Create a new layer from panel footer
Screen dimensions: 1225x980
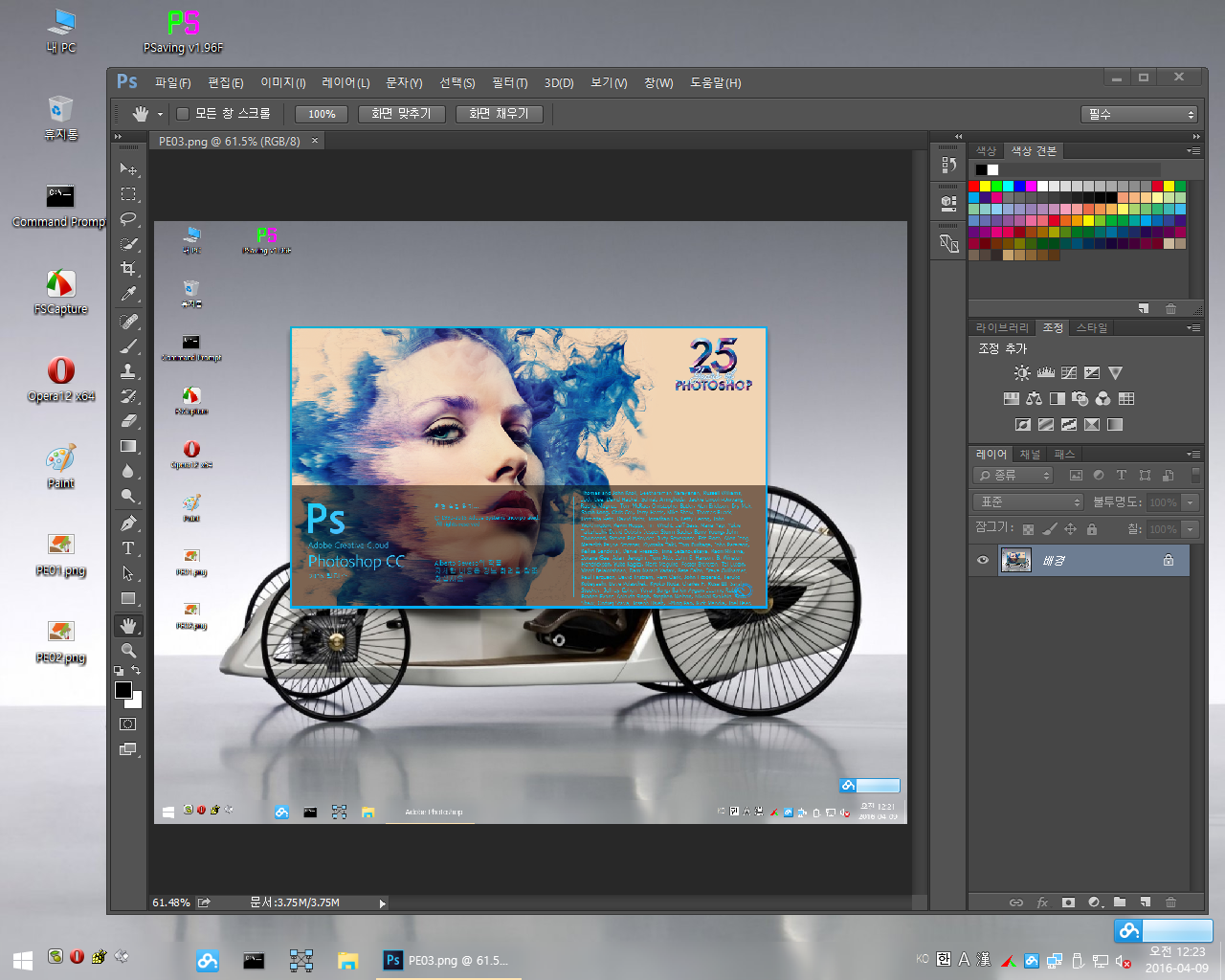(1145, 902)
